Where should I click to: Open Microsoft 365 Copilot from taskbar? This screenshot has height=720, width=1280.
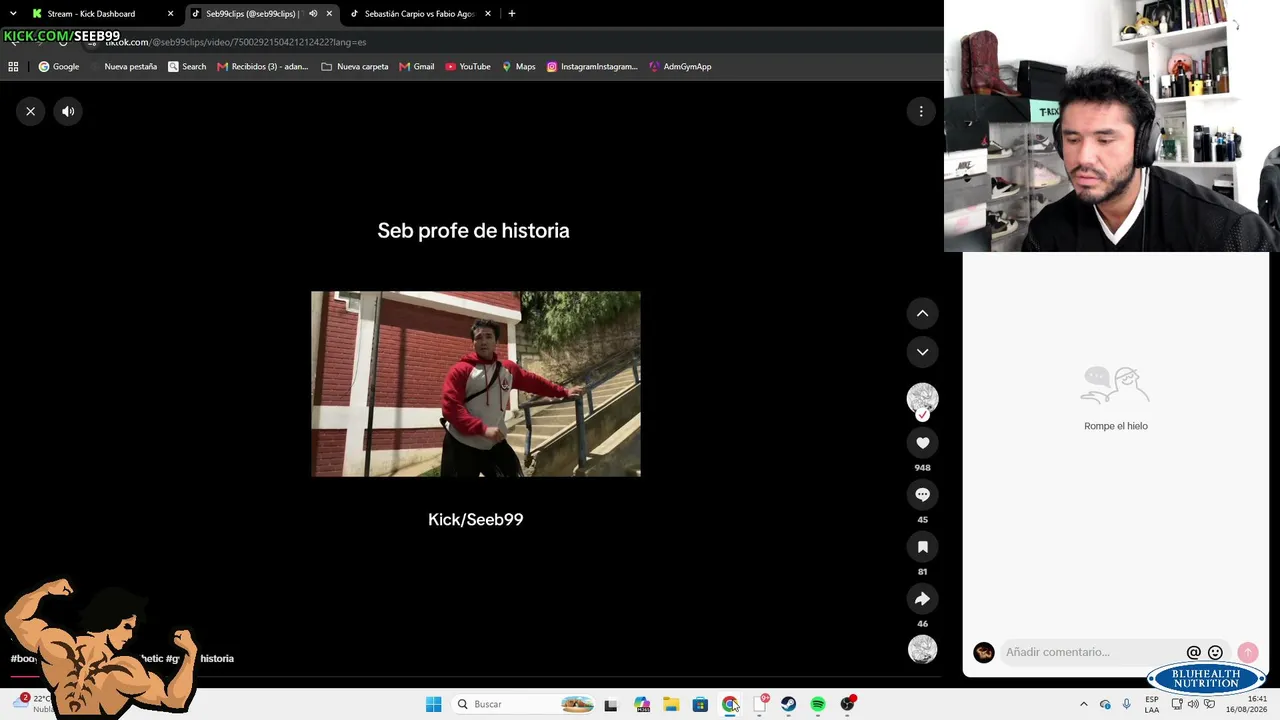click(x=642, y=704)
